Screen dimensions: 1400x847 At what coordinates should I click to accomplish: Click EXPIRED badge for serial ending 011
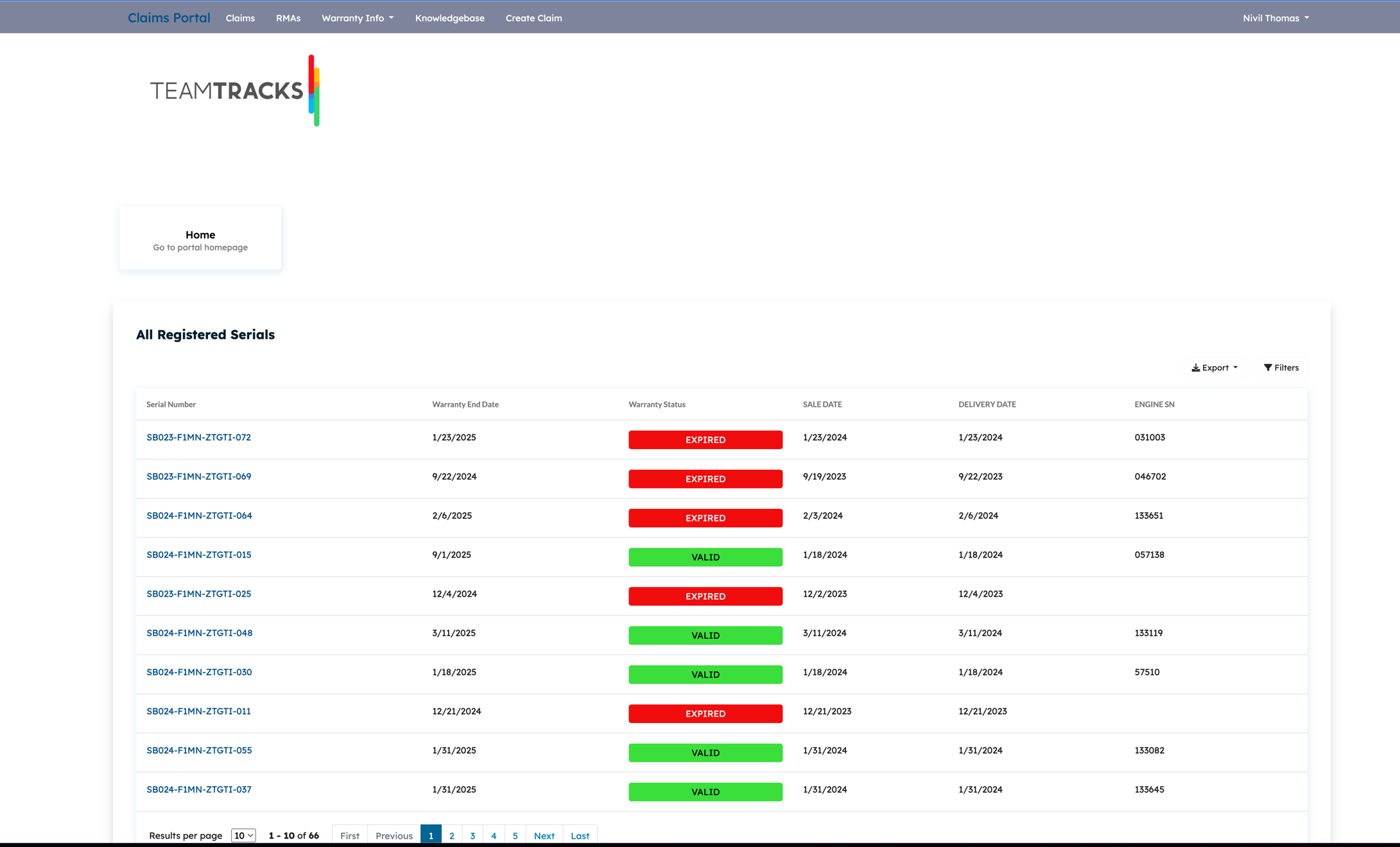(x=705, y=714)
